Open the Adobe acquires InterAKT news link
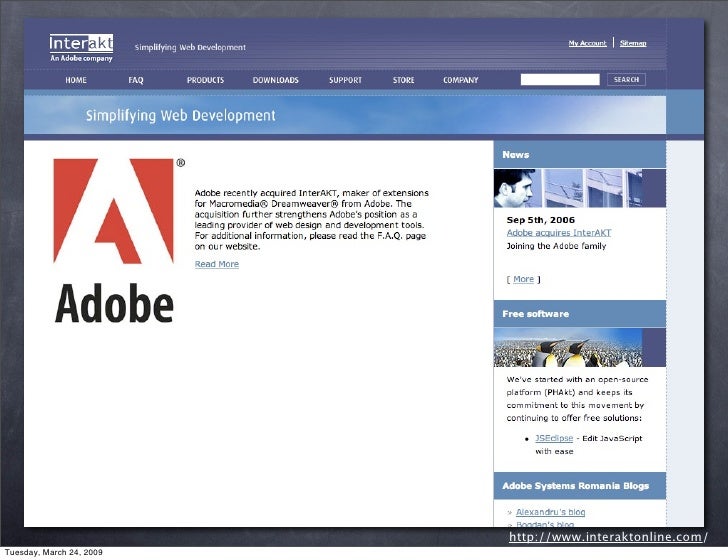Viewport: 728px width, 560px height. point(559,233)
